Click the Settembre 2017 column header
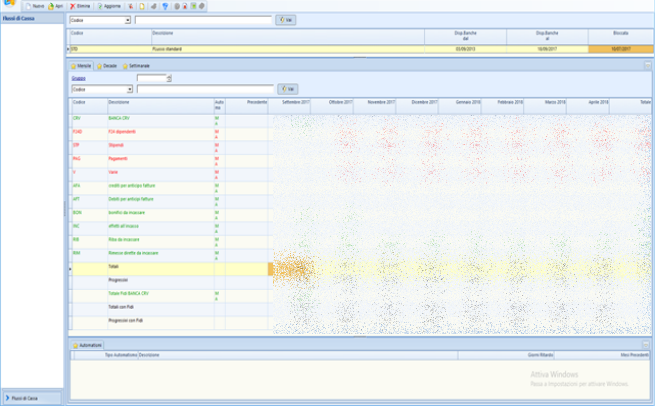The image size is (657, 419). [296, 103]
